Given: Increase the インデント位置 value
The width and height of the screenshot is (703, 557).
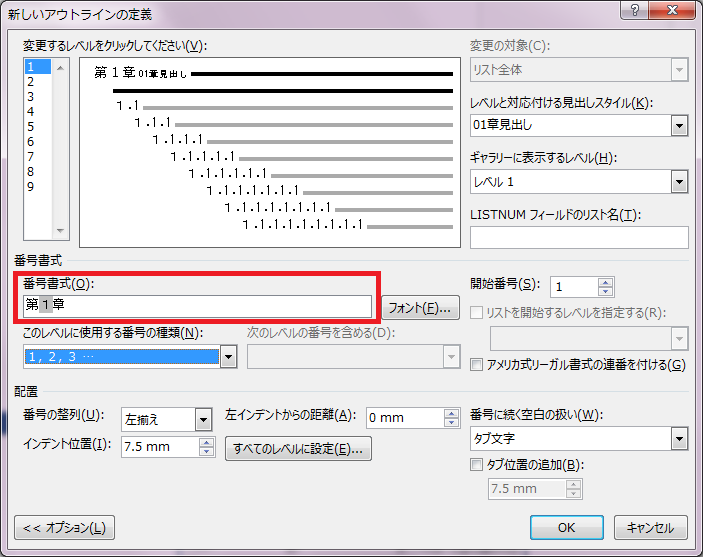Looking at the screenshot, I should point(206,443).
